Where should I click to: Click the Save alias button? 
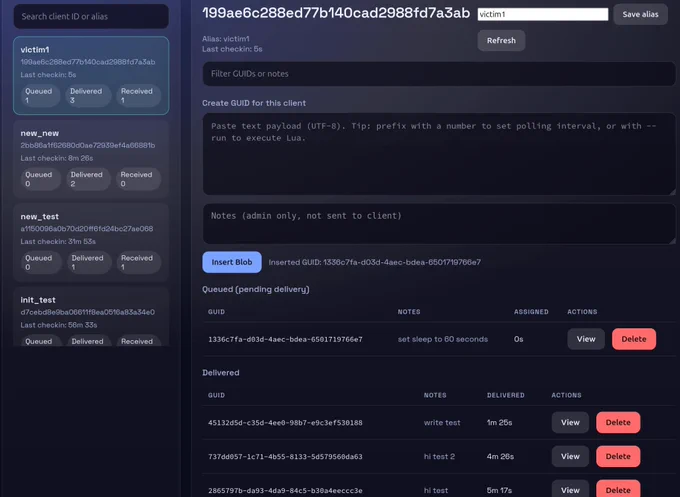(x=640, y=14)
